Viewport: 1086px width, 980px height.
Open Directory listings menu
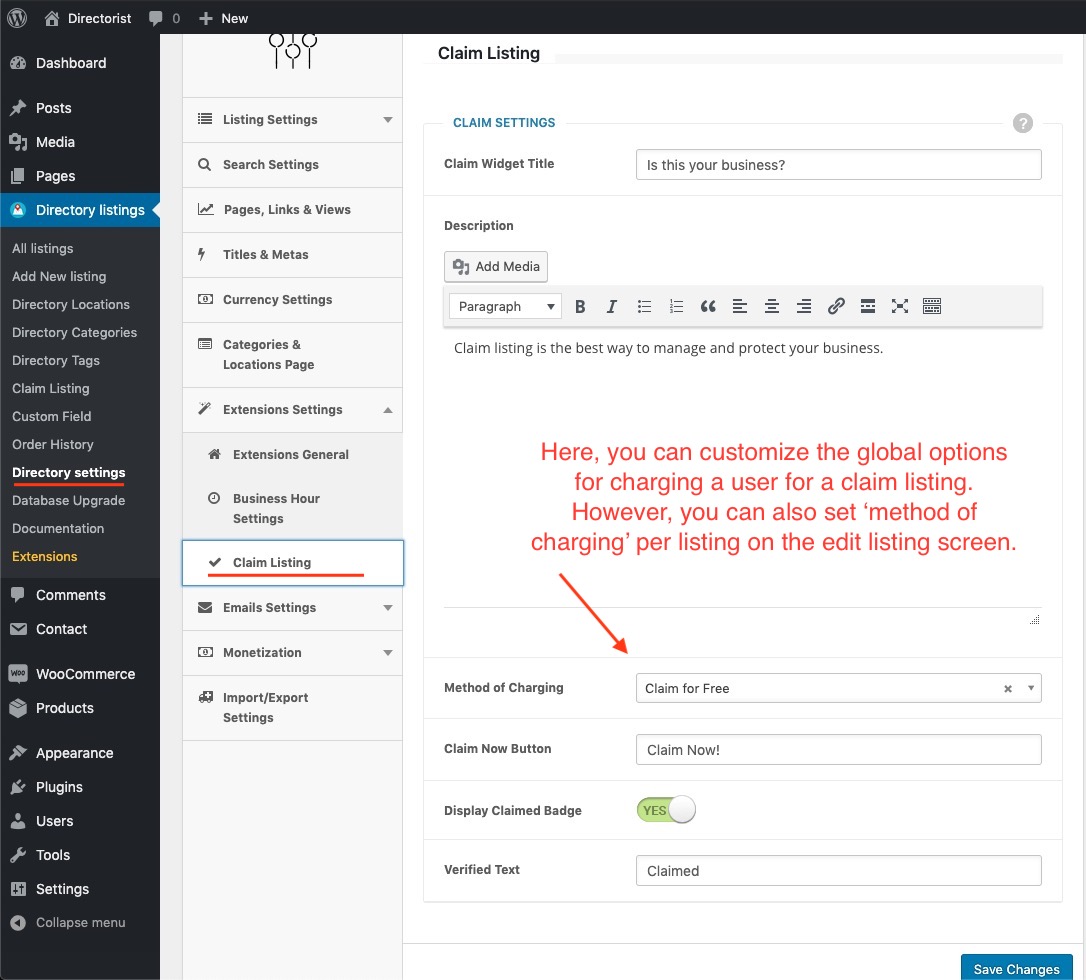(80, 210)
